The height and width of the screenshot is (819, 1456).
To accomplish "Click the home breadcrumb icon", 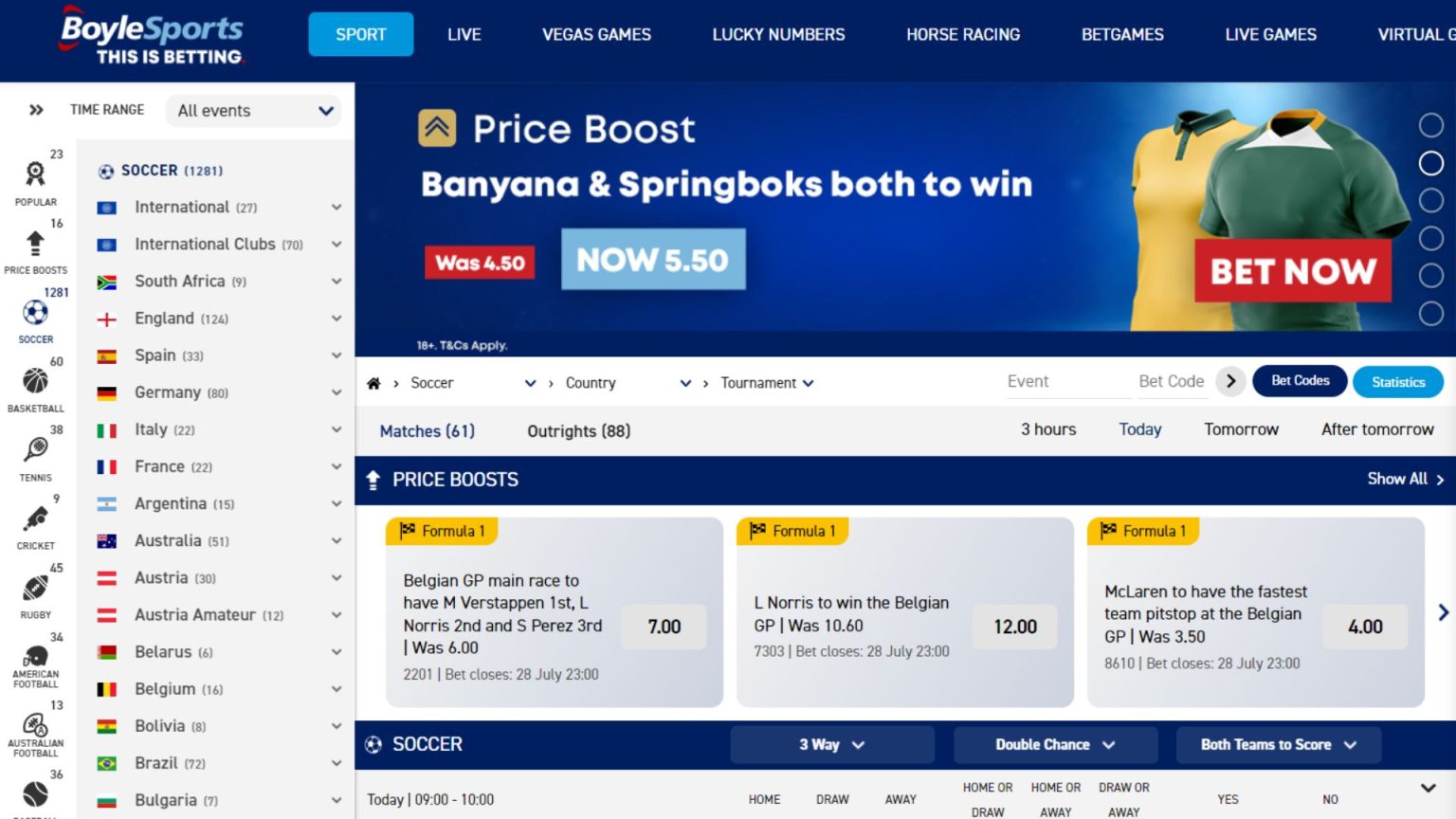I will pos(373,382).
